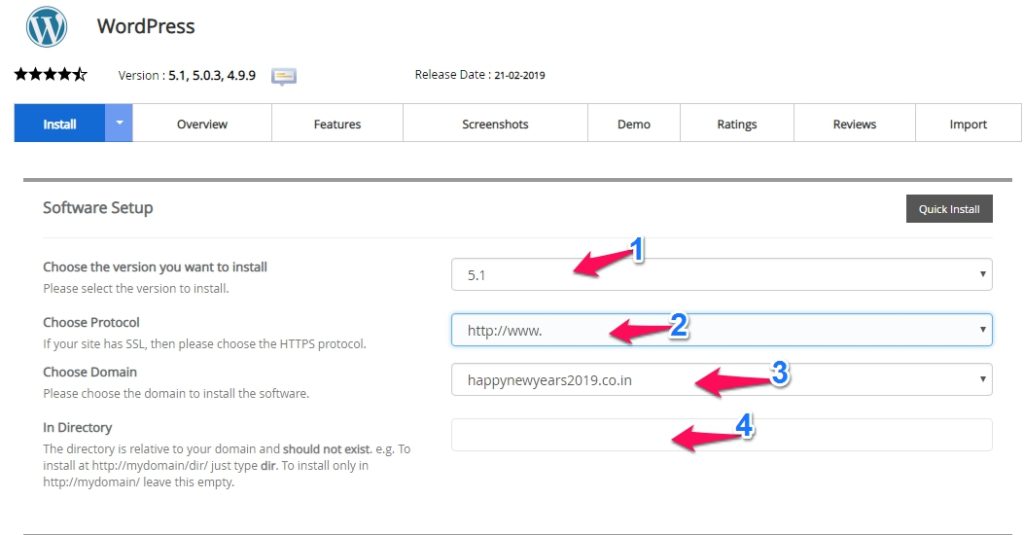Click the star rating icons
The width and height of the screenshot is (1024, 535).
pyautogui.click(x=50, y=74)
